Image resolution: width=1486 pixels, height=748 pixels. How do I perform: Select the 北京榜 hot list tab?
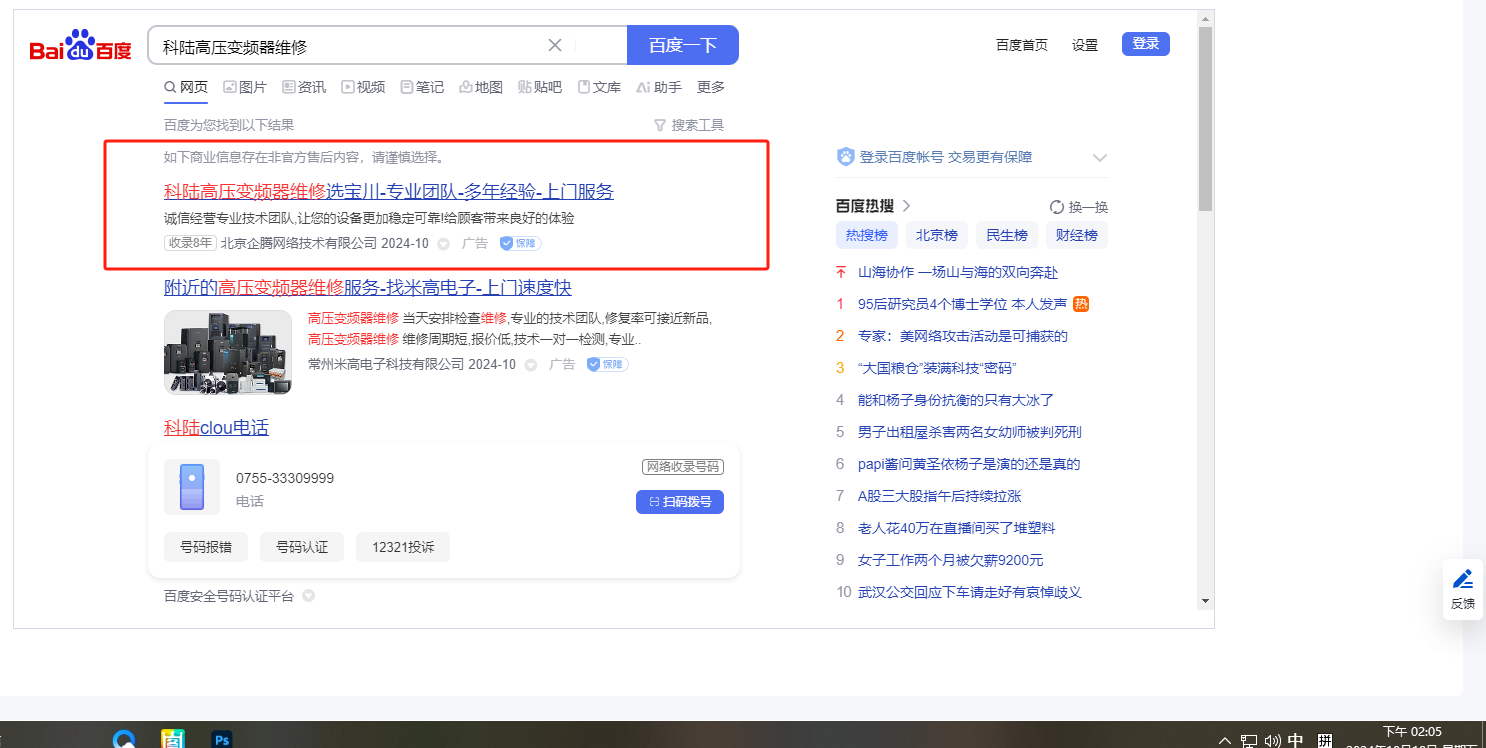tap(937, 235)
